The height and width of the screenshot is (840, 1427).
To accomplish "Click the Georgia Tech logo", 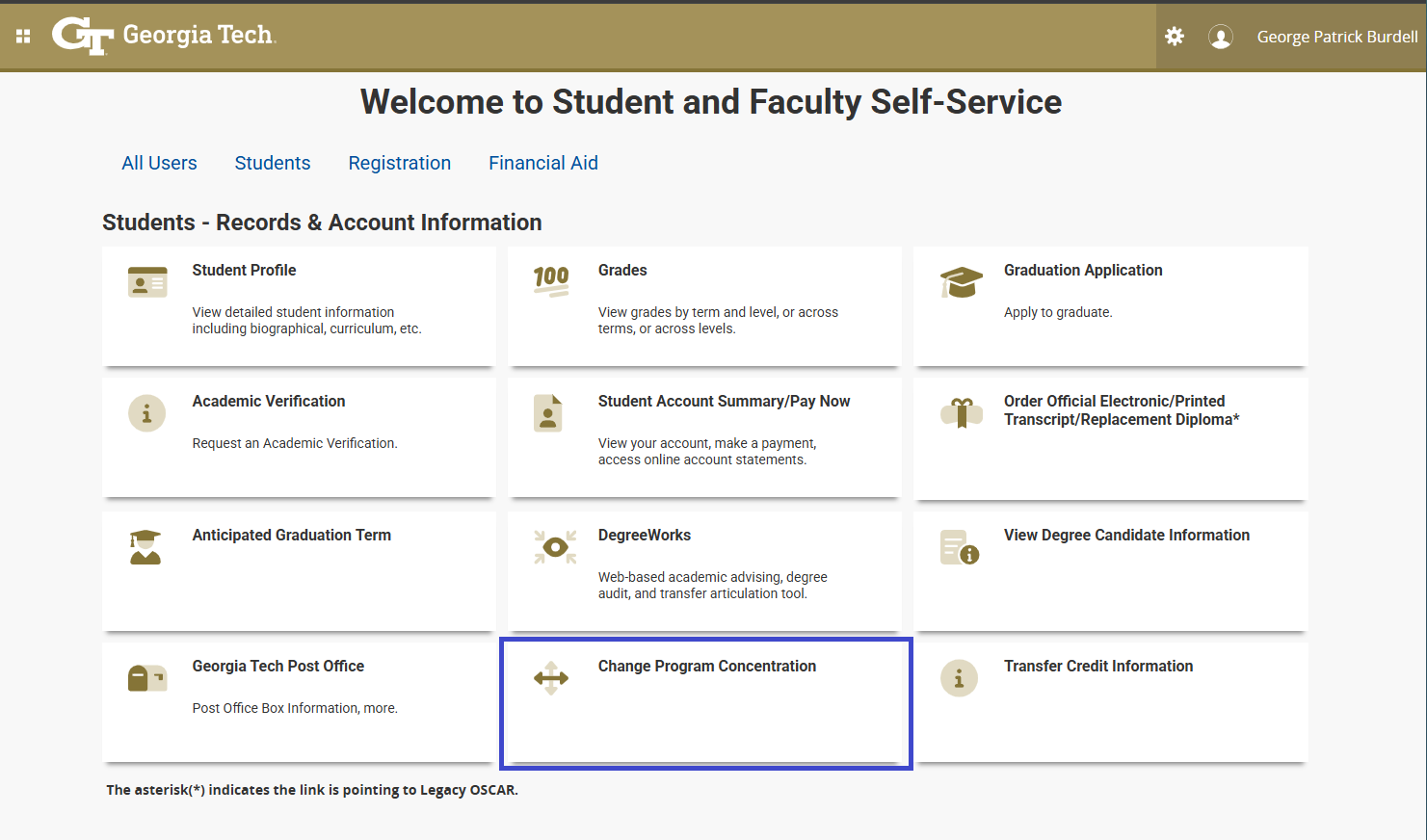I will 164,36.
